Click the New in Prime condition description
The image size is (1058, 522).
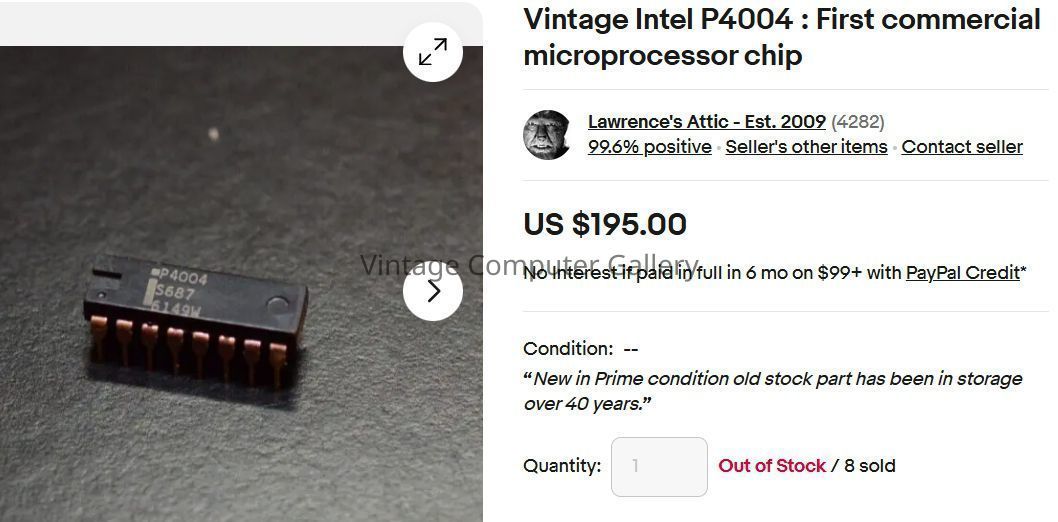pyautogui.click(x=772, y=391)
